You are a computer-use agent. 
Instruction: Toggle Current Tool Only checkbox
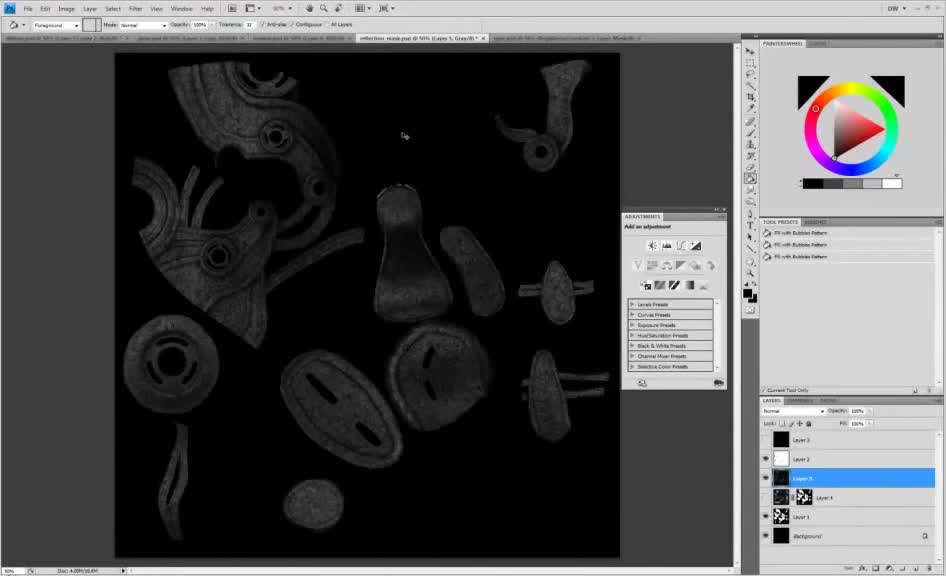point(765,390)
